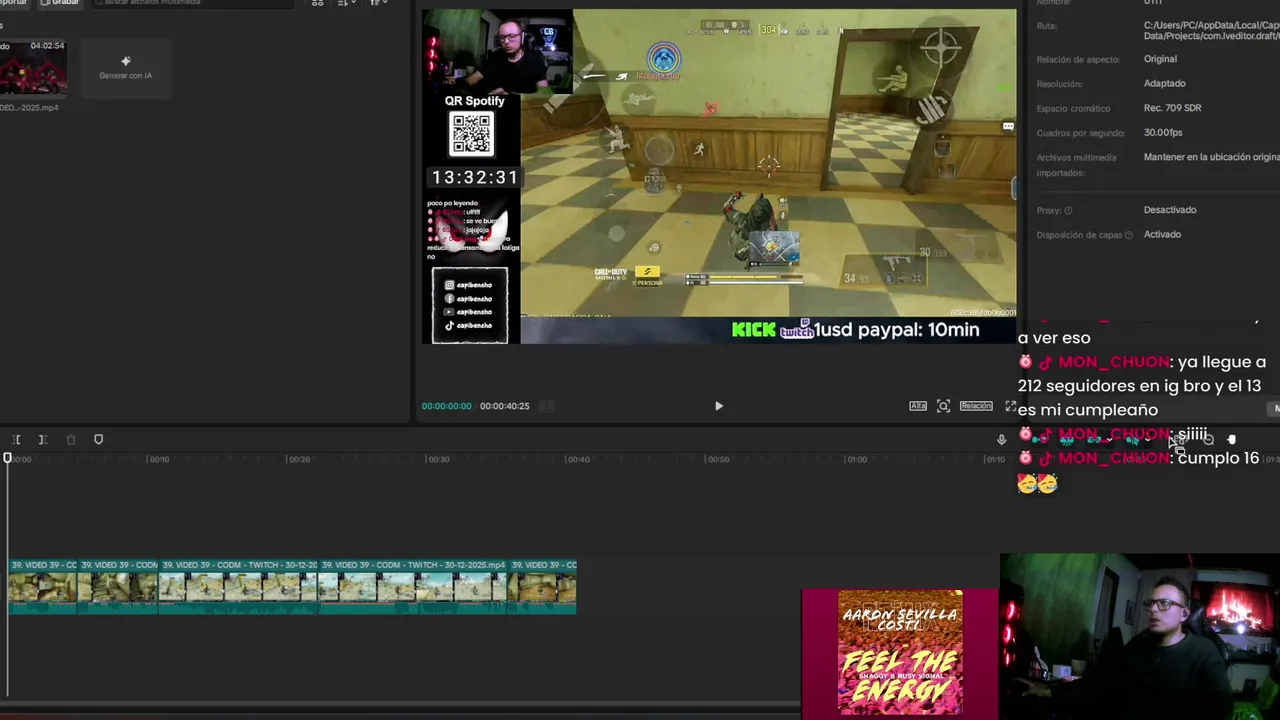
Task: Open the 'Relación' aspect ratio button
Action: (976, 406)
